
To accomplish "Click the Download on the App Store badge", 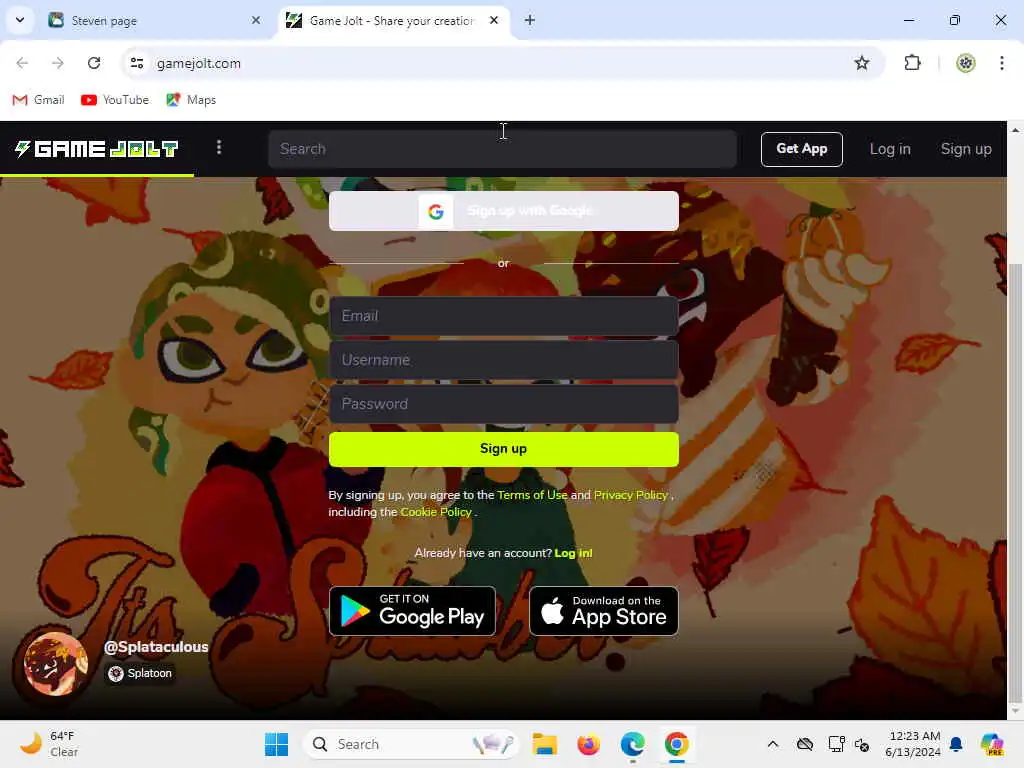I will click(x=603, y=611).
